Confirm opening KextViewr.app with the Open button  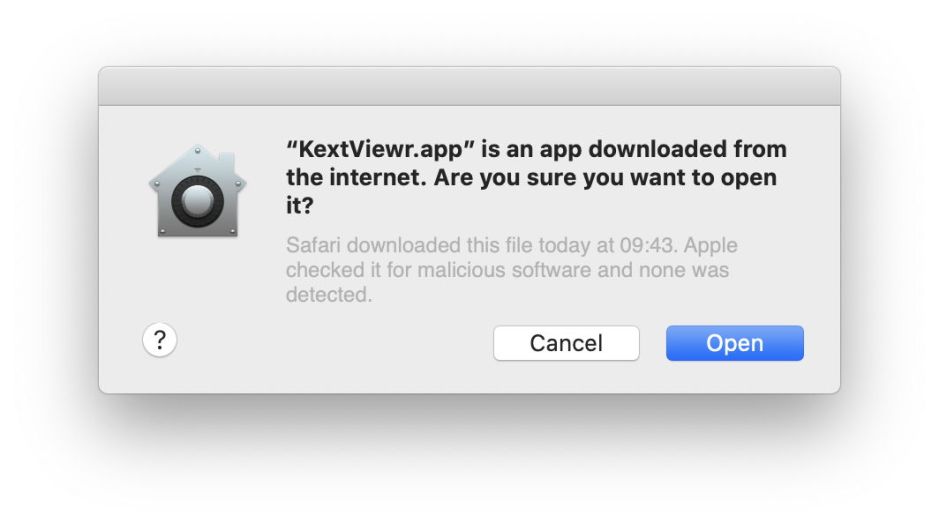[x=734, y=343]
